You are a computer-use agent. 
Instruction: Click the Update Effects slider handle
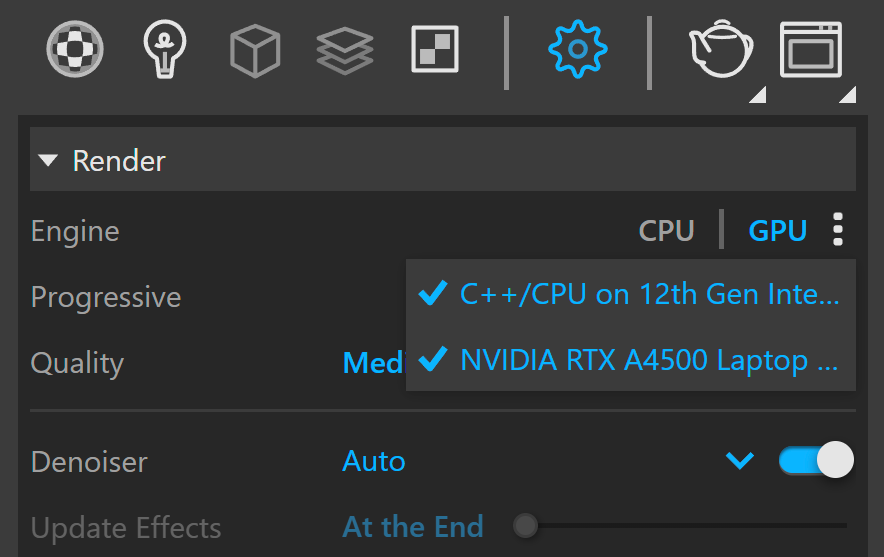tap(525, 526)
